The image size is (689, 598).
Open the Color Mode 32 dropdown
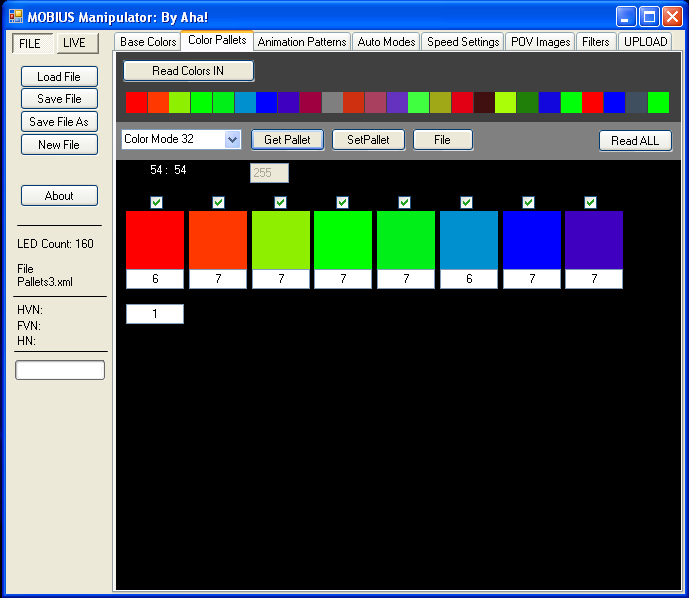point(232,140)
